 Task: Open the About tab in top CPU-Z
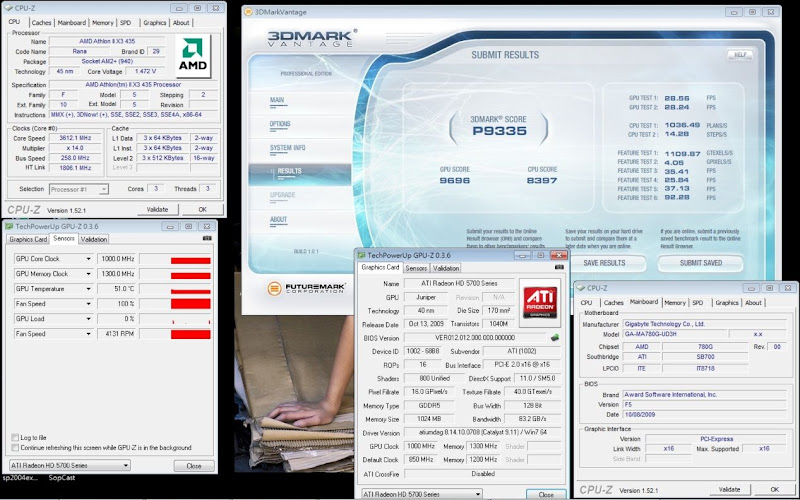point(181,22)
